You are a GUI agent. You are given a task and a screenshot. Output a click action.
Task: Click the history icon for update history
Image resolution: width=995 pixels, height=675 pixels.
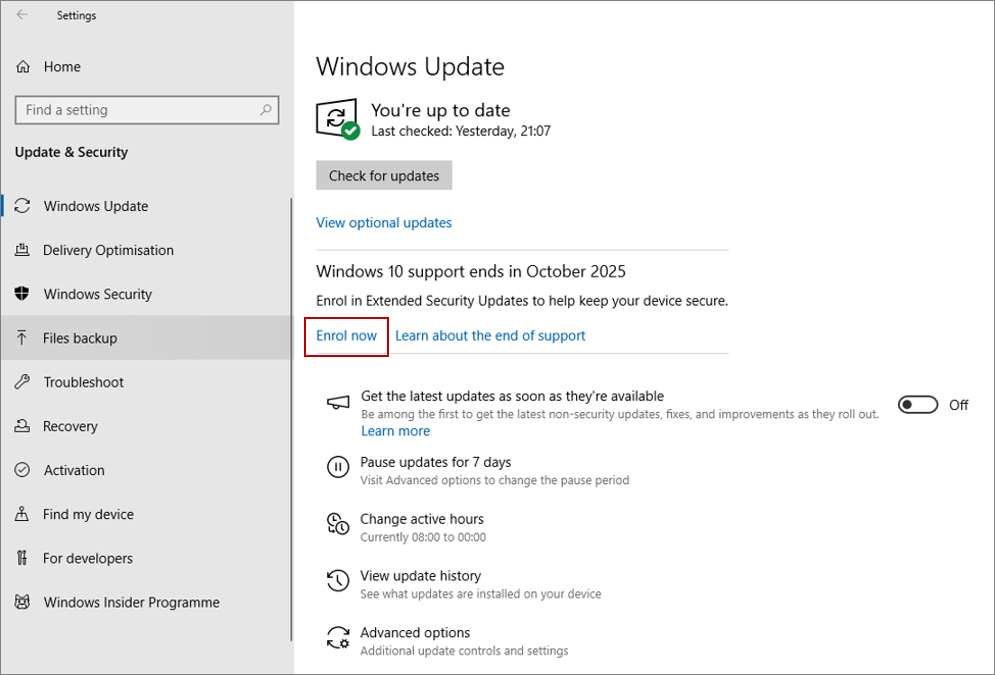pyautogui.click(x=338, y=580)
